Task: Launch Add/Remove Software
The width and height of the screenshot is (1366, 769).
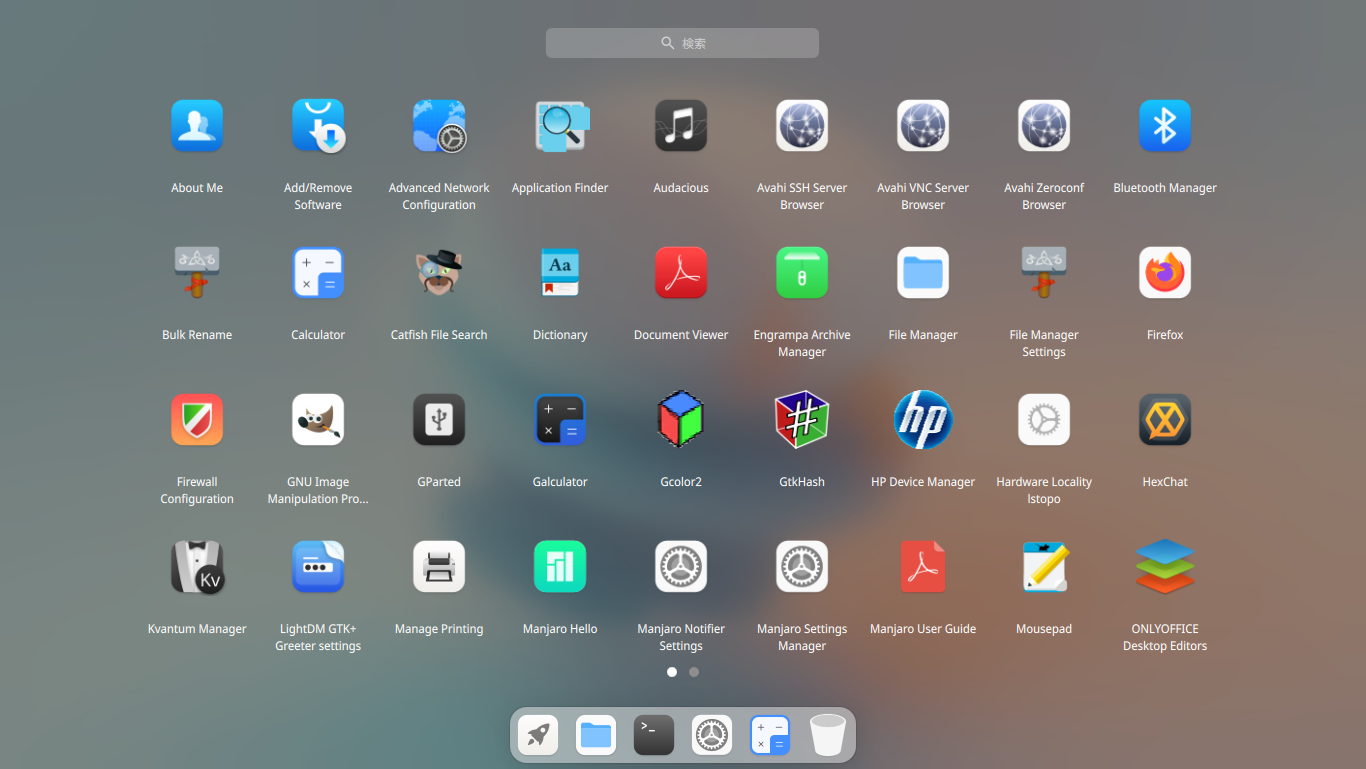Action: (318, 126)
